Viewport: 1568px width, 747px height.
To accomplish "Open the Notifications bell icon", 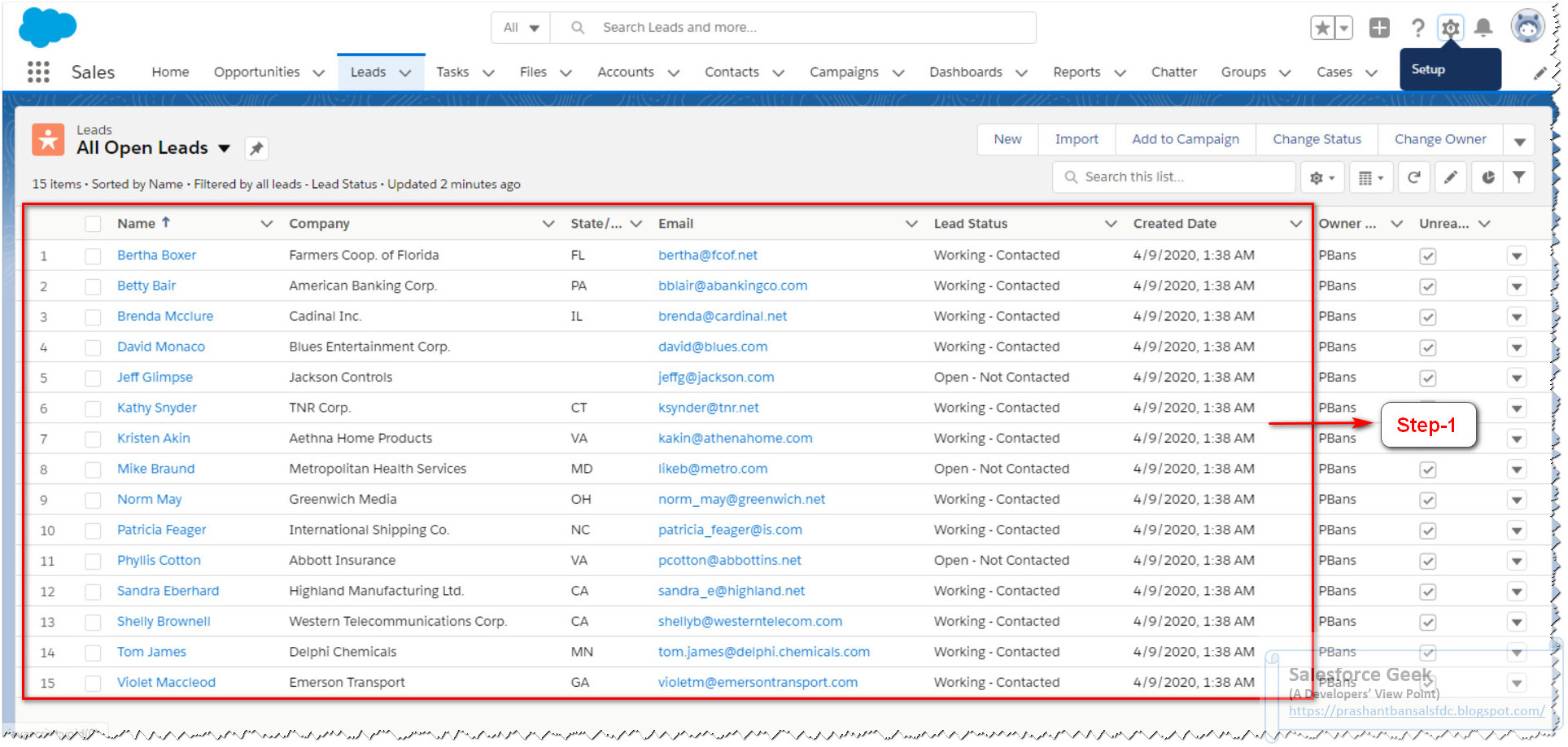I will click(x=1483, y=28).
